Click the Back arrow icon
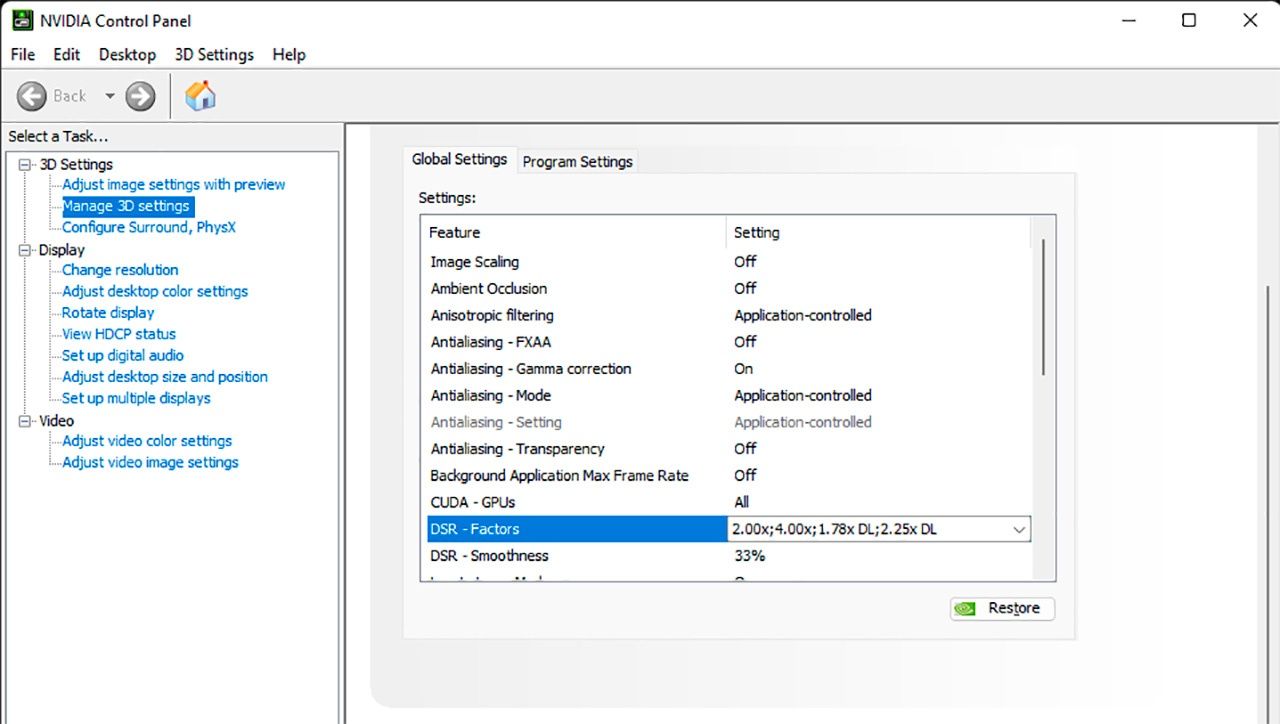 click(32, 96)
